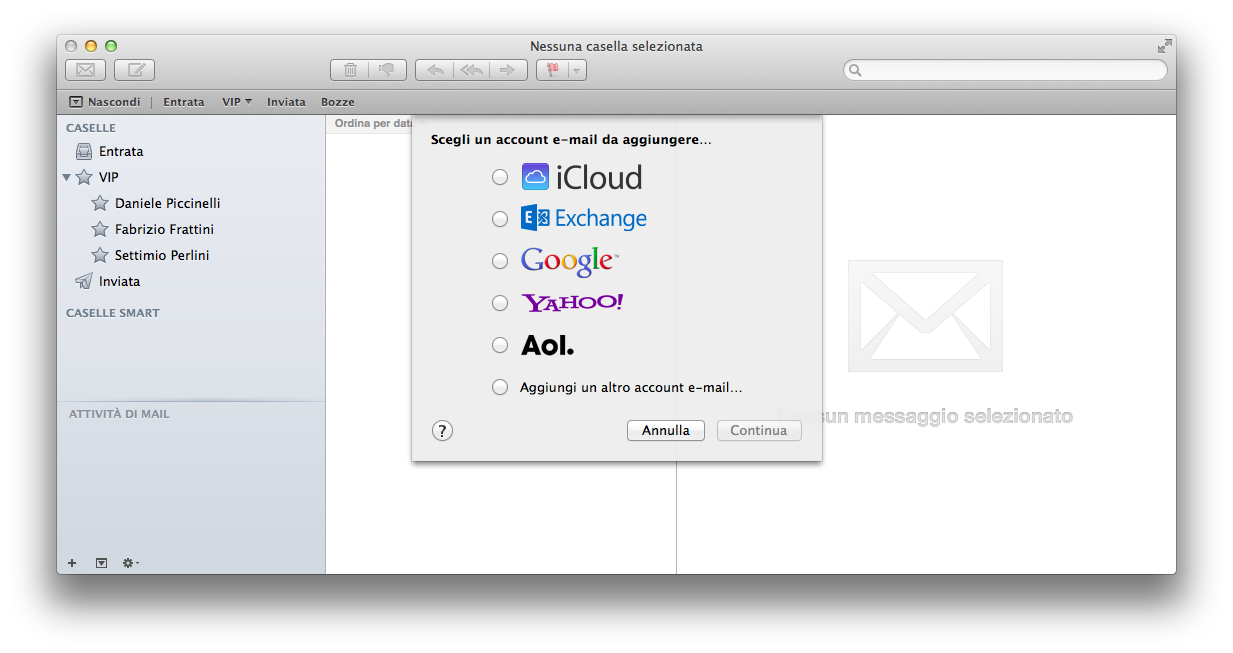Hide mailbox list with Nascondi button
The width and height of the screenshot is (1233, 653).
click(104, 102)
